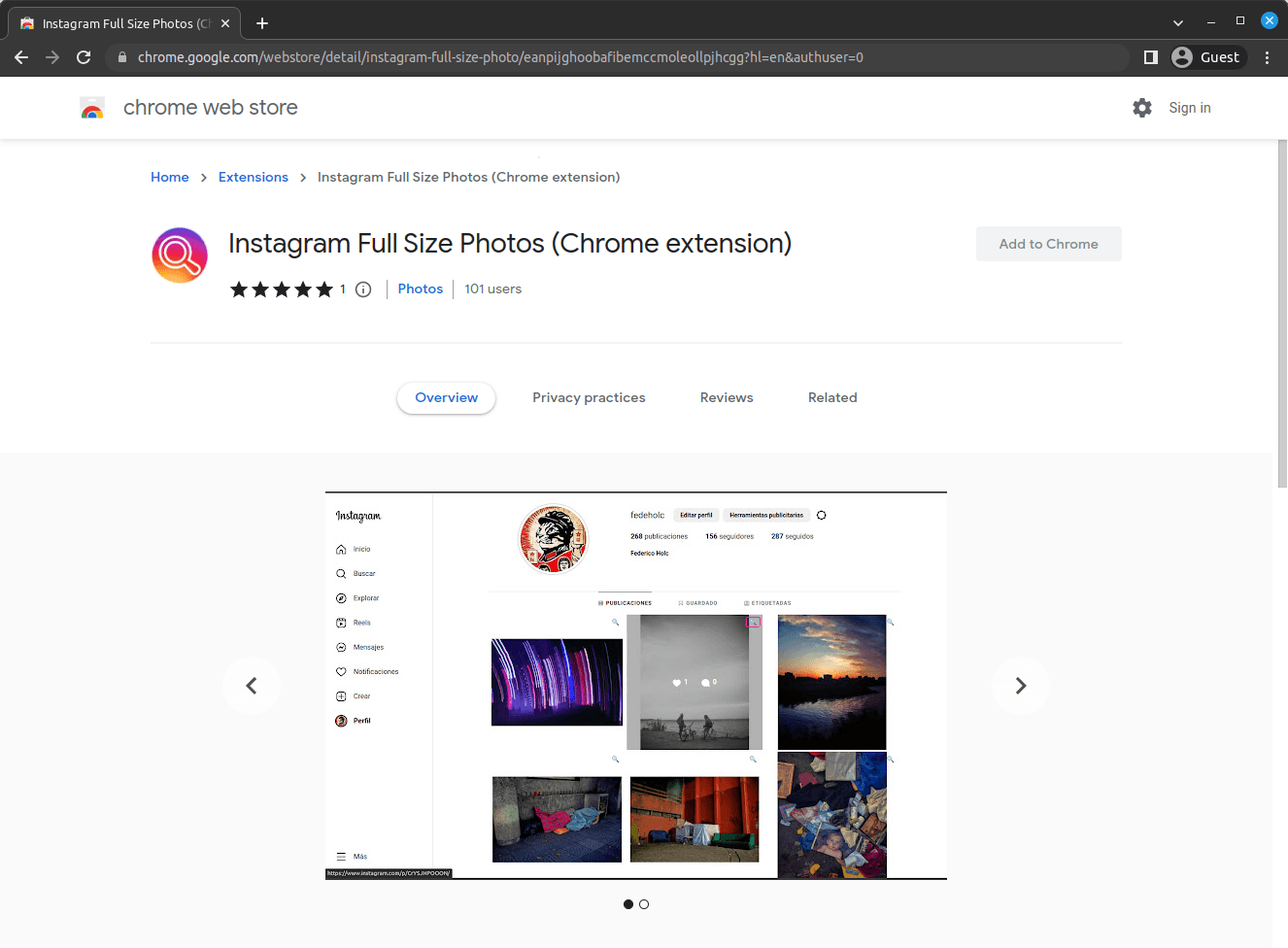Open the tab search dropdown
This screenshot has height=948, width=1288.
click(x=1178, y=22)
